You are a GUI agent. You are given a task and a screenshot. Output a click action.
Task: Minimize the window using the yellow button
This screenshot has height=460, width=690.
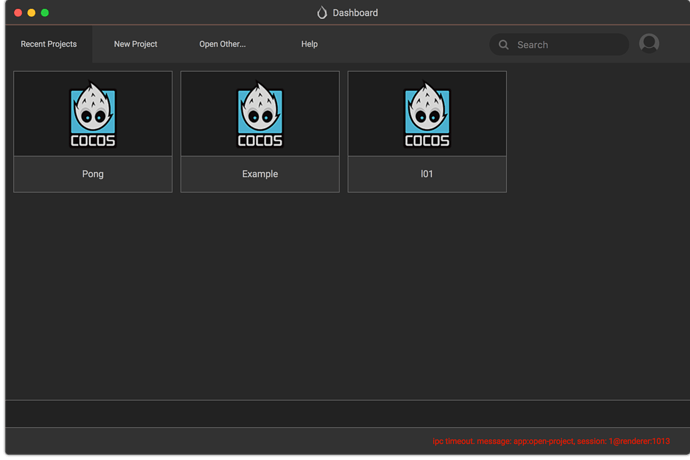click(31, 13)
